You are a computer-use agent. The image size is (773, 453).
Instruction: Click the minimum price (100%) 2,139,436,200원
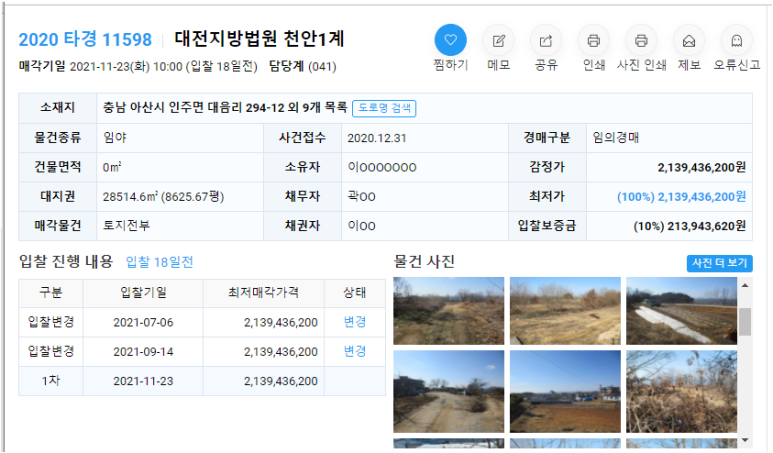[x=681, y=197]
